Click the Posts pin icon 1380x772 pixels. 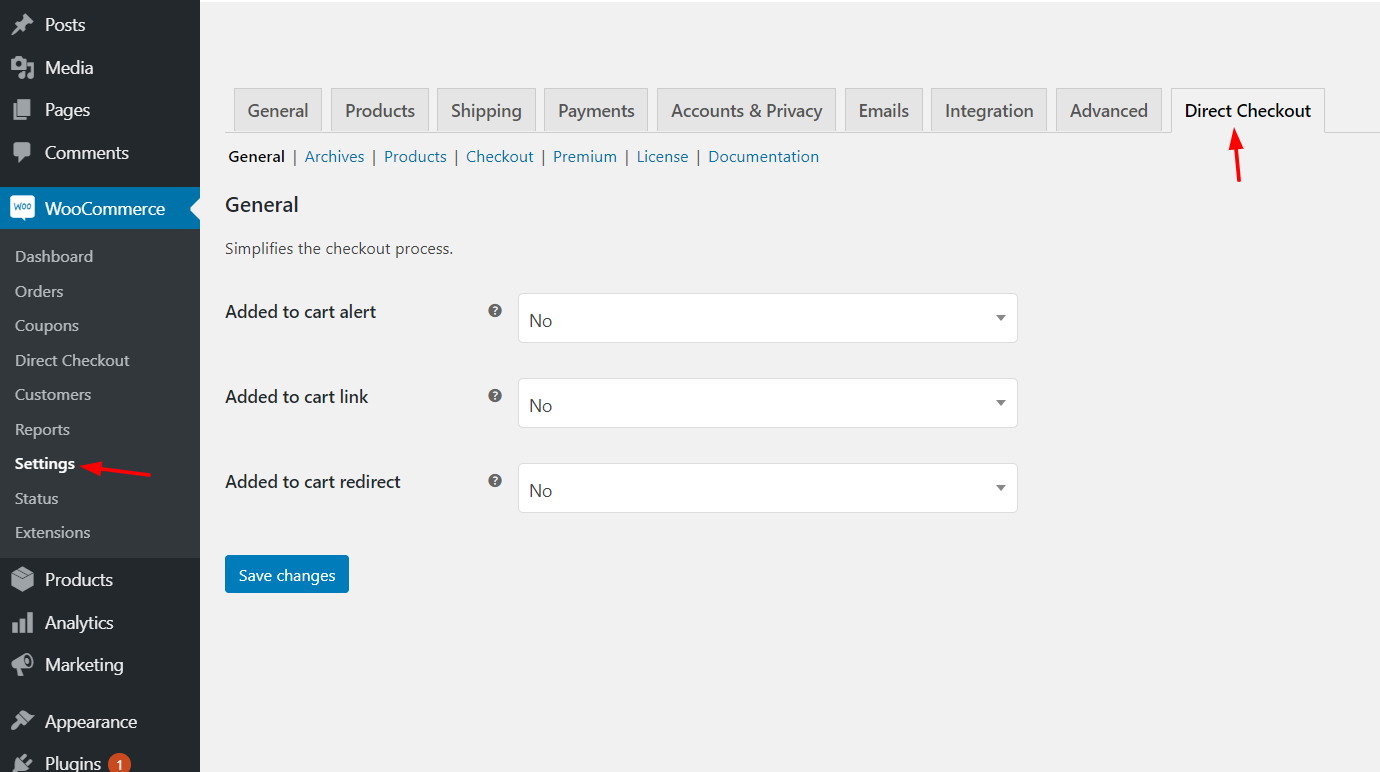pos(22,25)
